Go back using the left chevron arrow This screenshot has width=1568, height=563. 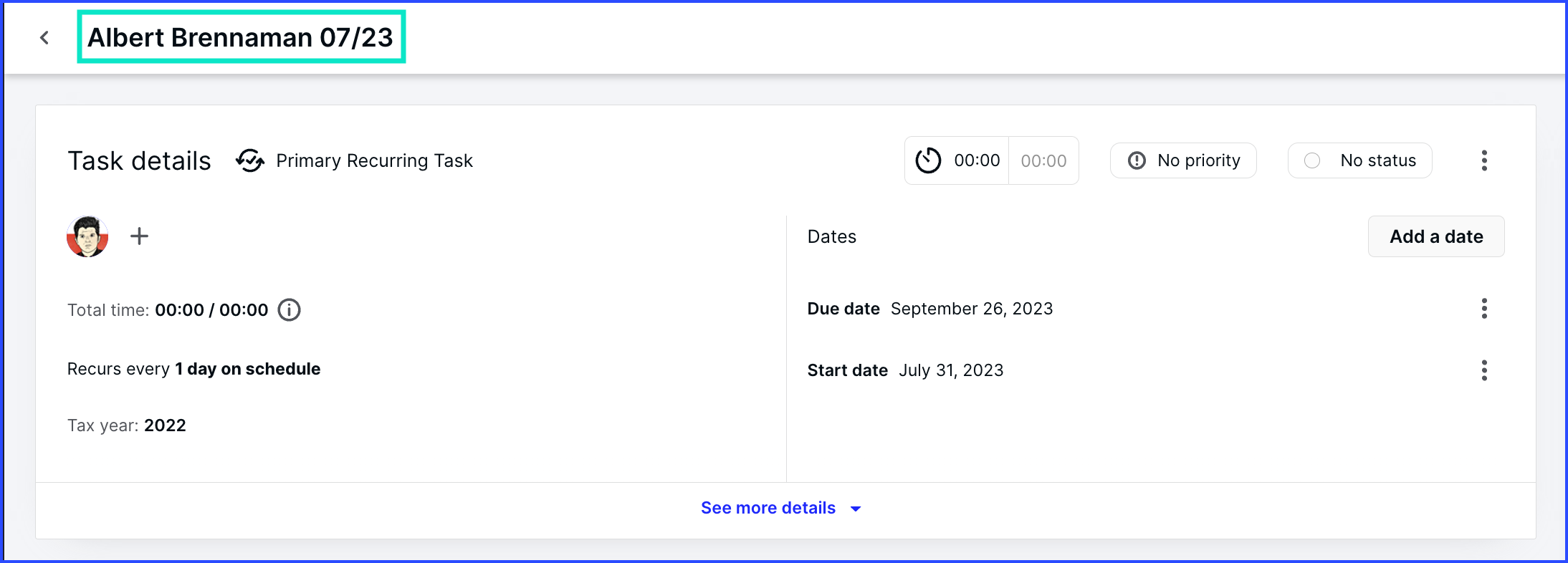[x=44, y=37]
